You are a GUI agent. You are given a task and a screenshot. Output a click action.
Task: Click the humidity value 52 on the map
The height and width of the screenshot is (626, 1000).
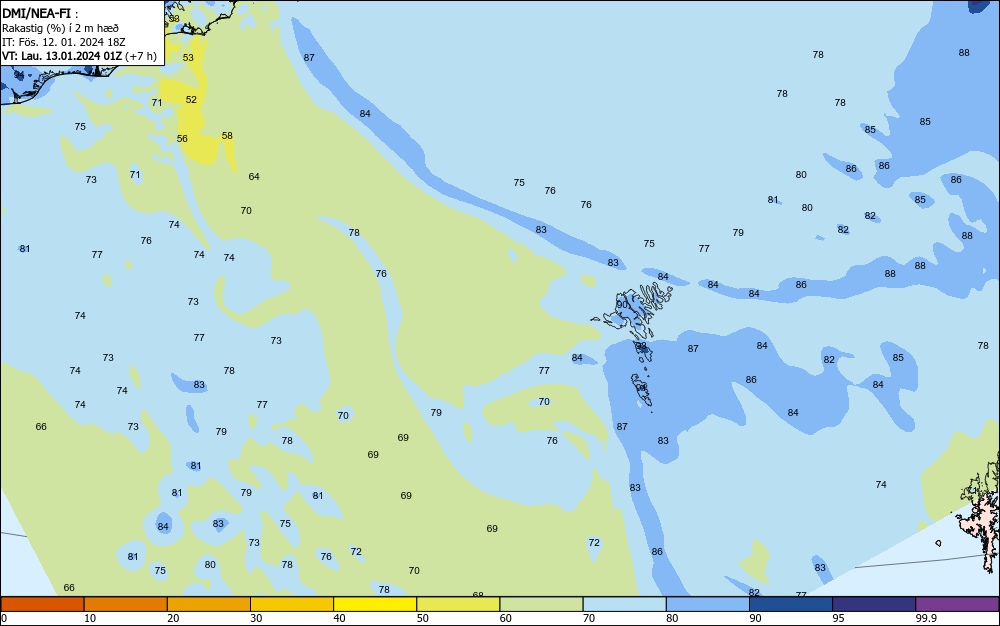191,99
